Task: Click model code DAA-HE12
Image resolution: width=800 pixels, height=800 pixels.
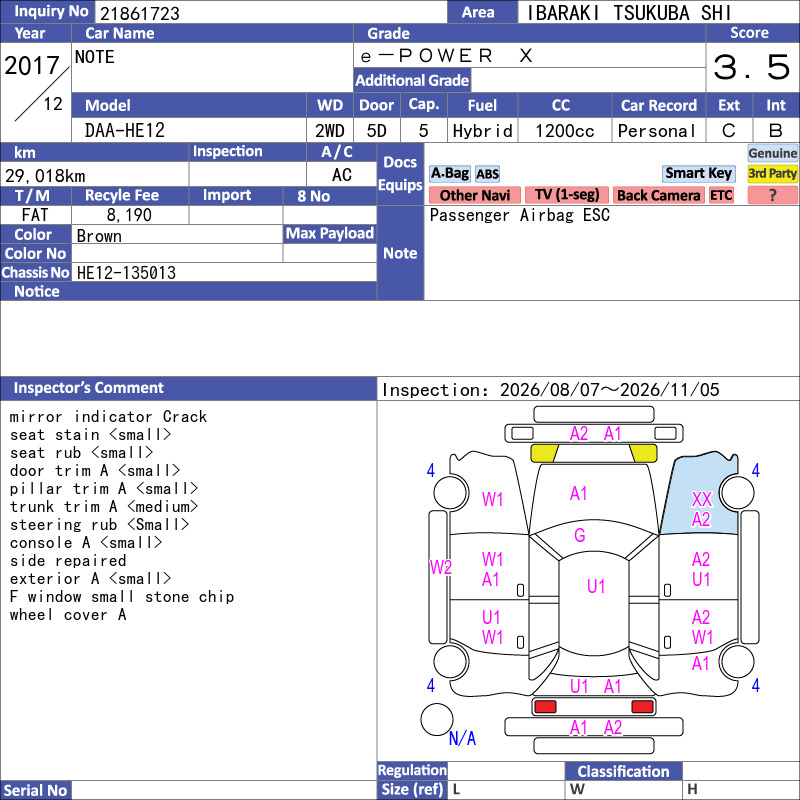Action: tap(125, 131)
